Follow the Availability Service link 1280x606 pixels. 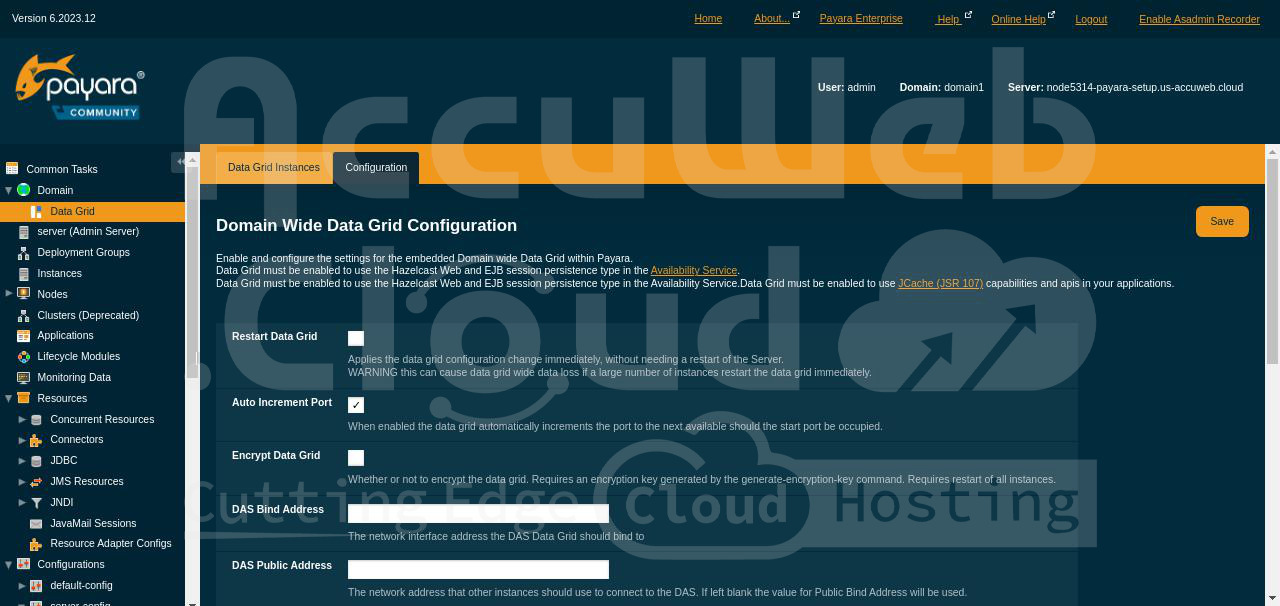[x=694, y=271]
